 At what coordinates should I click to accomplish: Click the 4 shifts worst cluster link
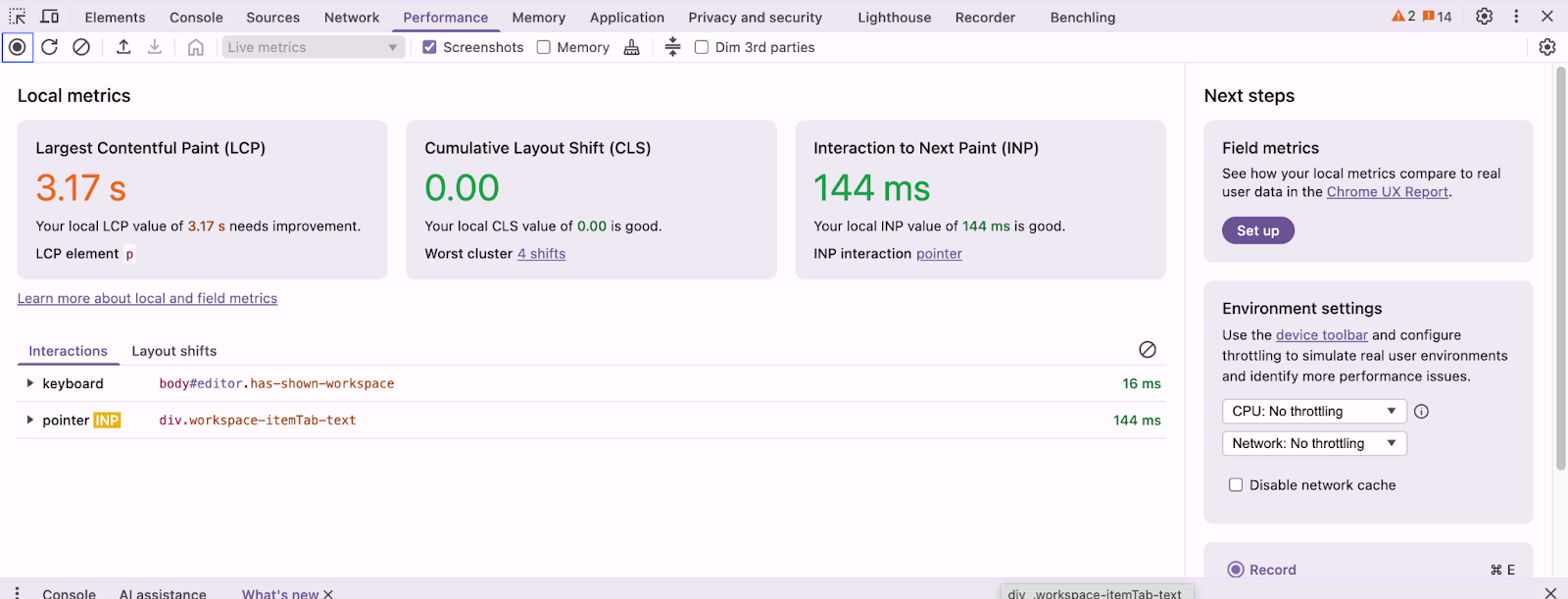click(541, 254)
